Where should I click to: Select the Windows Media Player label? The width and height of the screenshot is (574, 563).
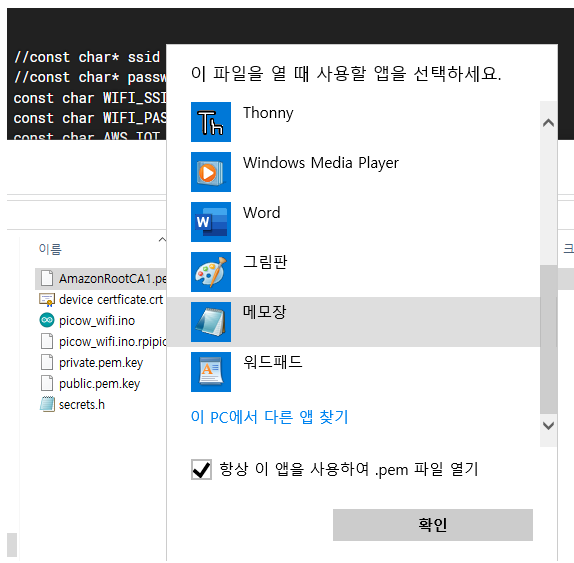click(321, 163)
